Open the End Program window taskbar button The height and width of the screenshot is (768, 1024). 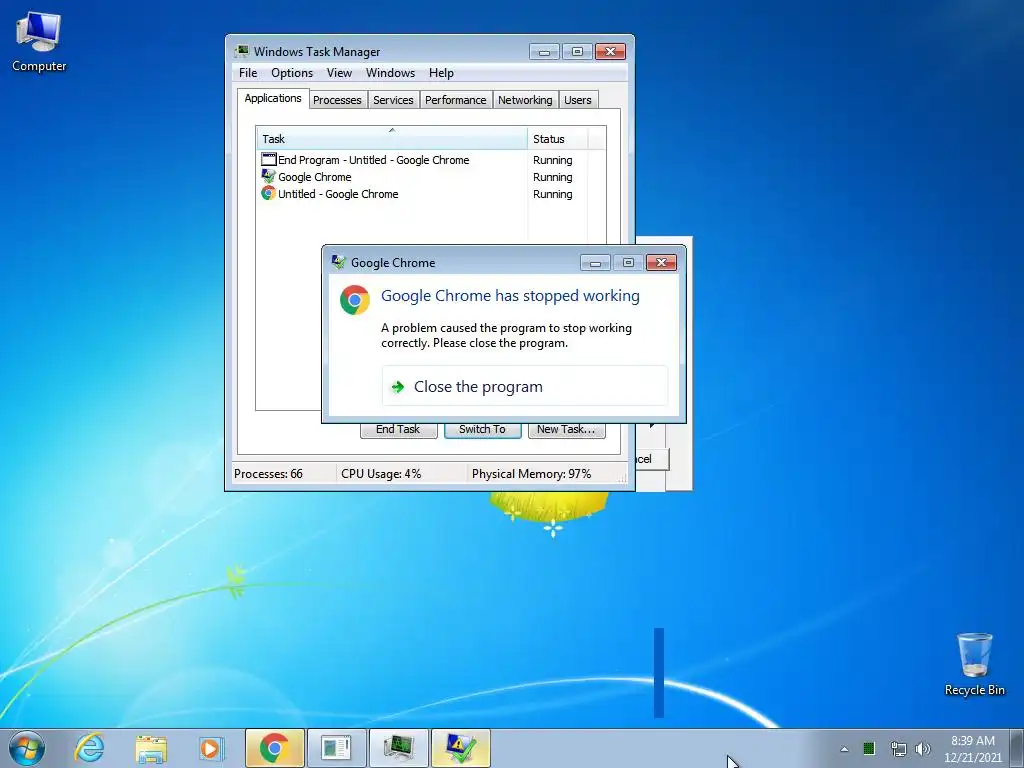point(336,748)
